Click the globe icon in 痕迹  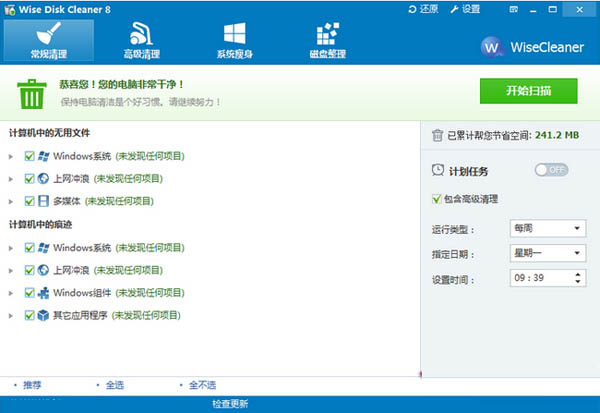pos(43,270)
